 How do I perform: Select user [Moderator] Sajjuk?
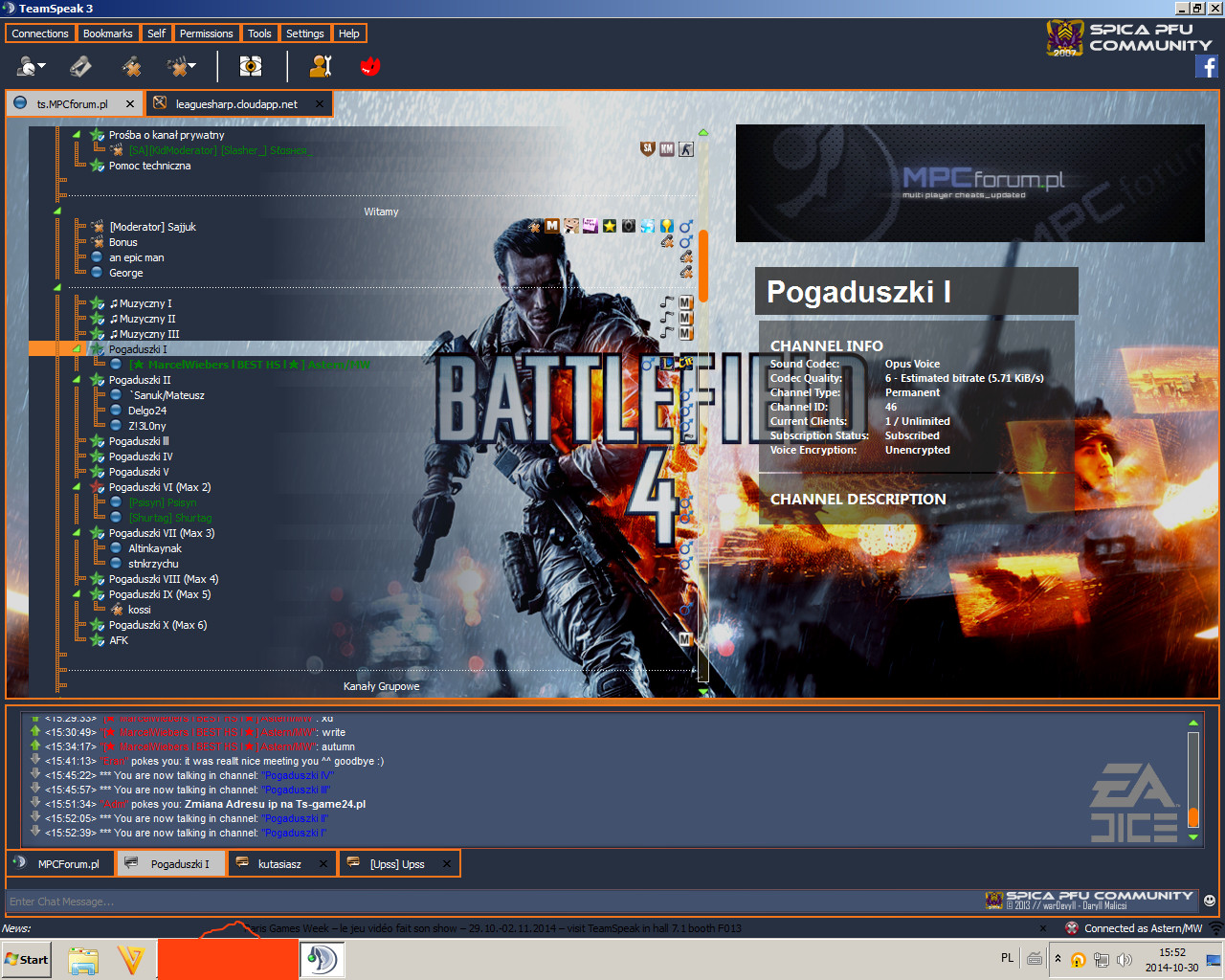152,227
